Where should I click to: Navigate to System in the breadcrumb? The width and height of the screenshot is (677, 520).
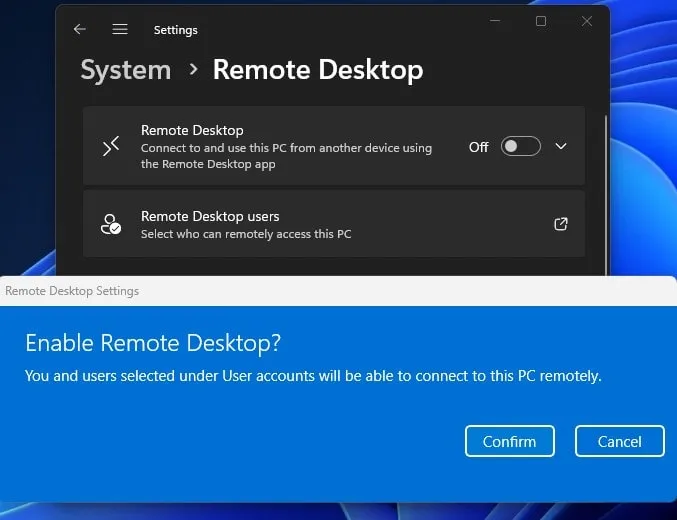(x=126, y=70)
